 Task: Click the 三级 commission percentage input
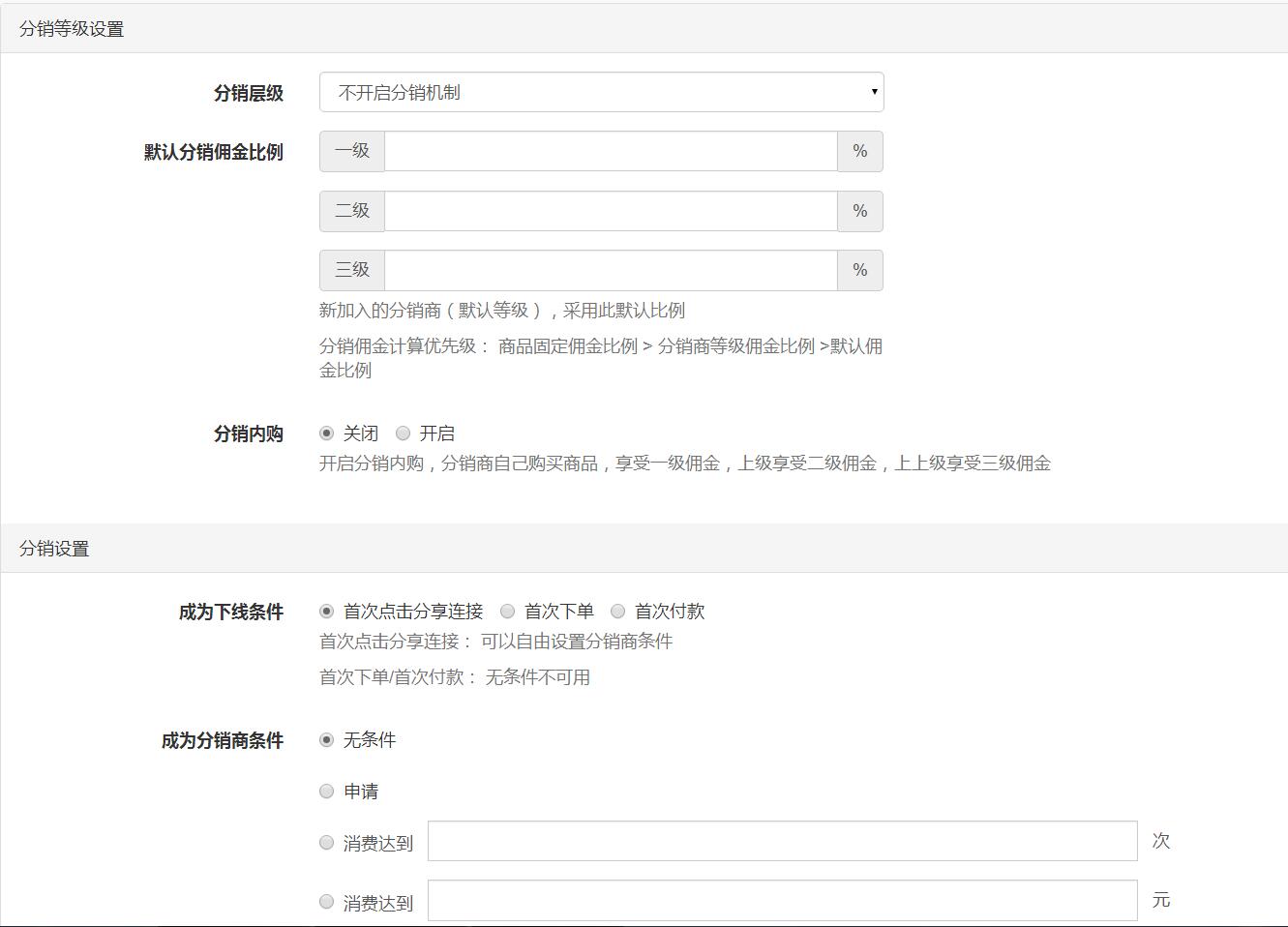pos(610,270)
